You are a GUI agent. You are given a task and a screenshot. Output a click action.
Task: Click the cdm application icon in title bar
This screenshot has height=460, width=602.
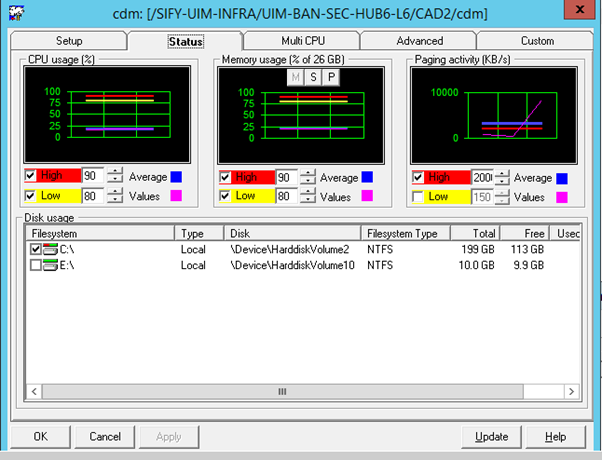pos(16,12)
